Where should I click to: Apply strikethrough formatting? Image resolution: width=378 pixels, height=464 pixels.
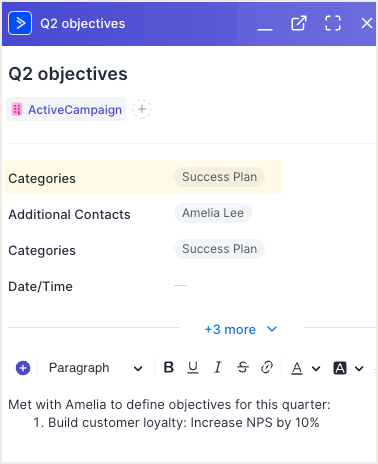coord(243,367)
